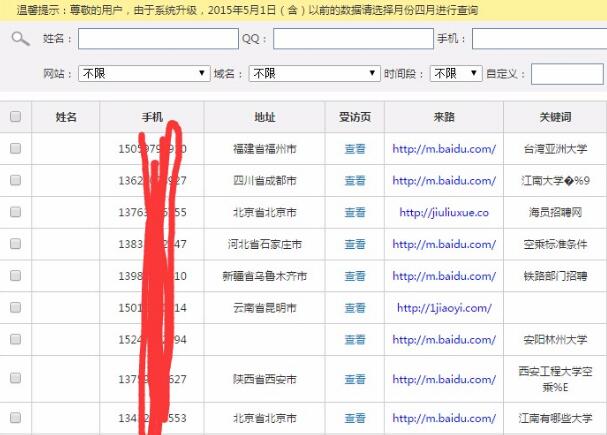The image size is (607, 435).
Task: Click the magnifying glass search icon
Action: pyautogui.click(x=20, y=39)
